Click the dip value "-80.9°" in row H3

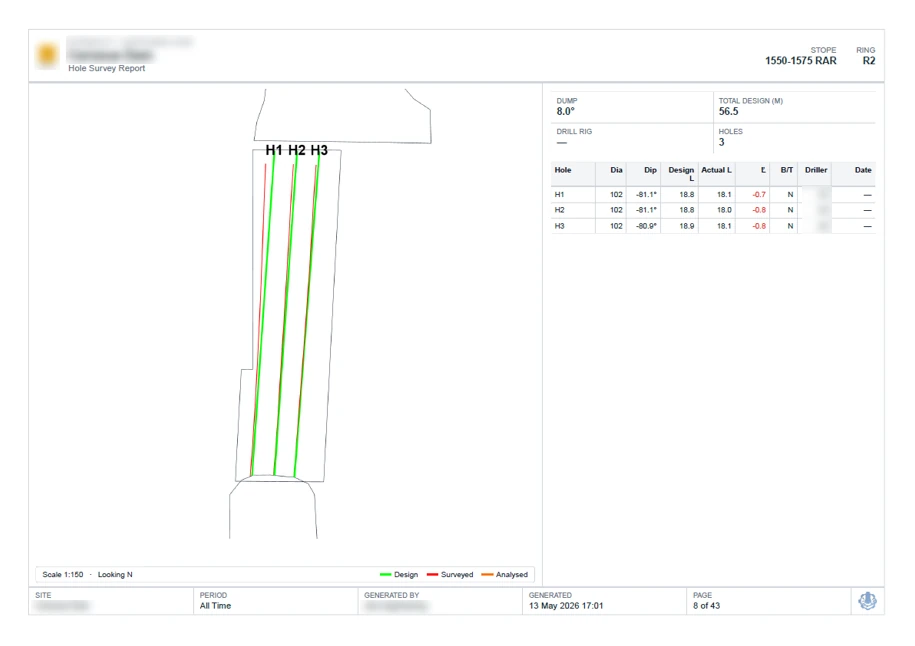tap(646, 226)
